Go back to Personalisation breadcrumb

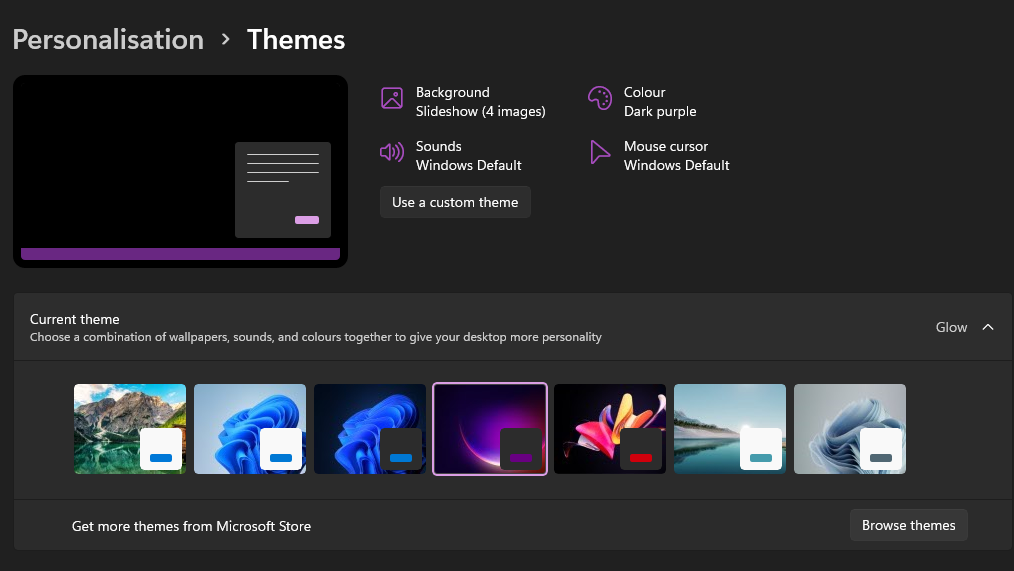[x=108, y=40]
